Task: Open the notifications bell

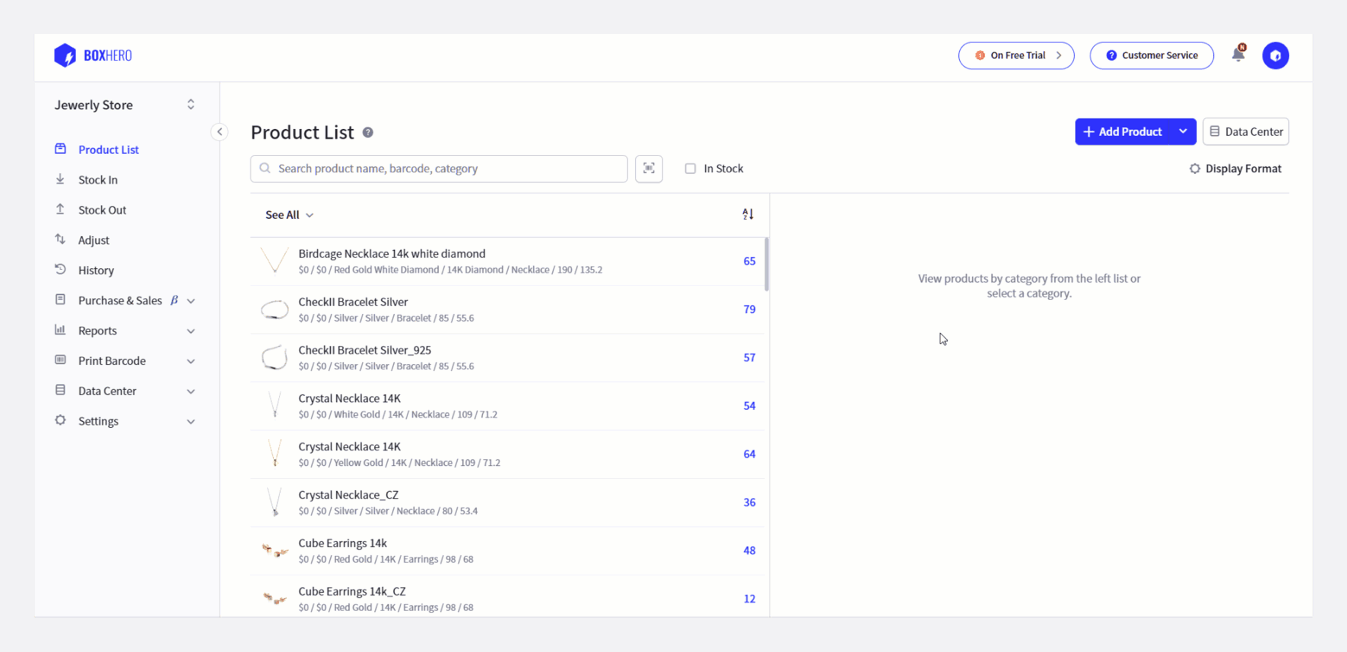Action: point(1238,55)
